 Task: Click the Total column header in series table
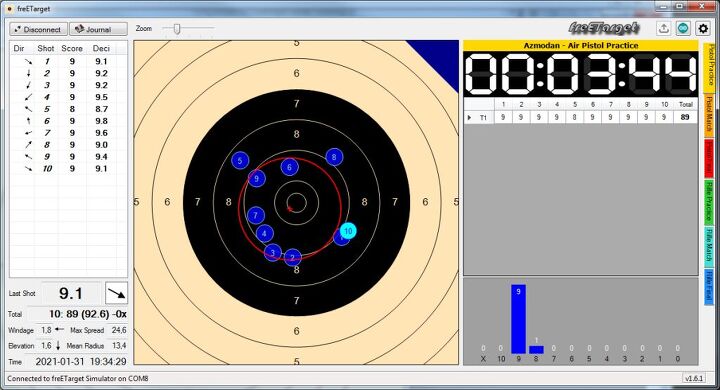click(686, 104)
